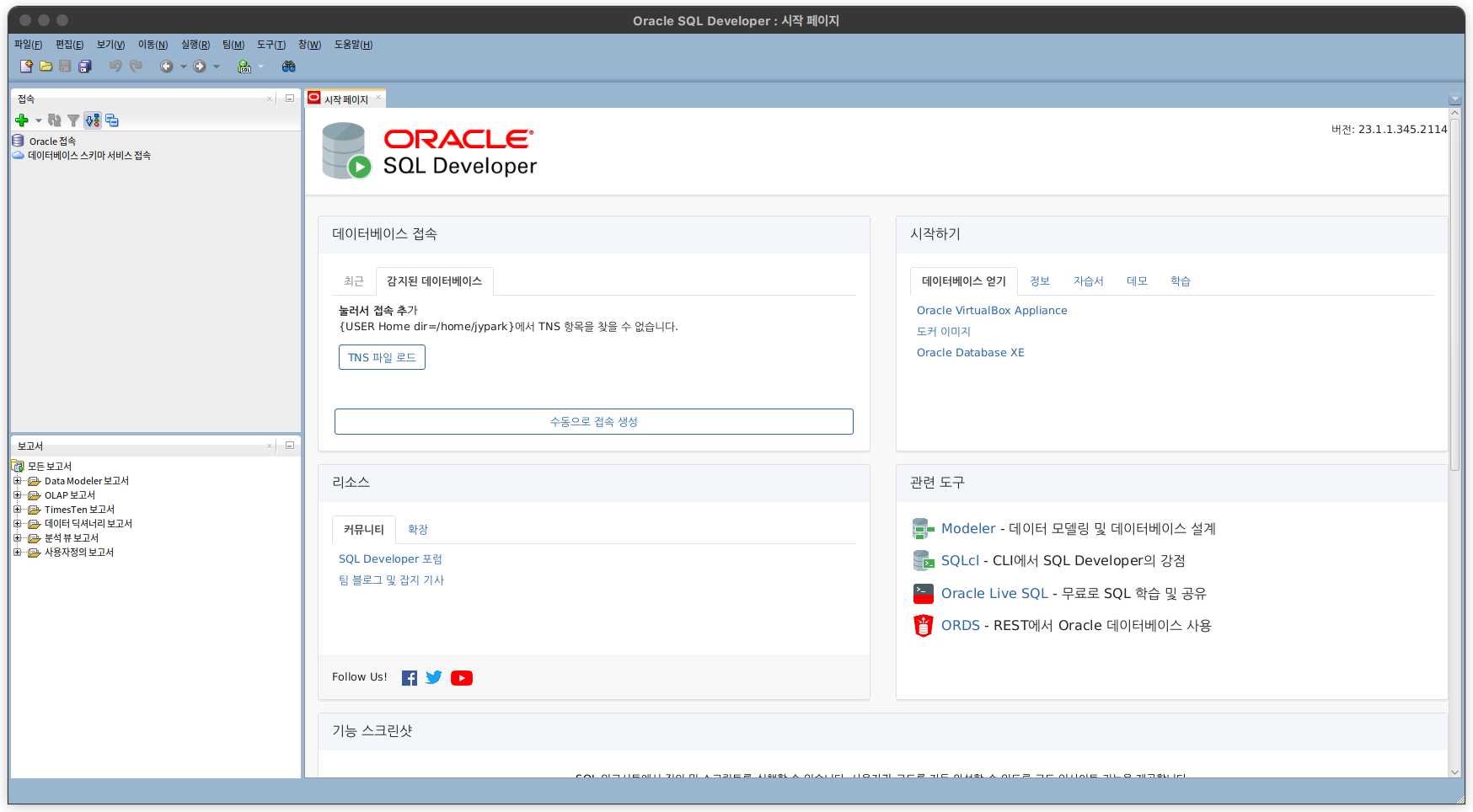Switch to the 자습서 tab

(1088, 281)
